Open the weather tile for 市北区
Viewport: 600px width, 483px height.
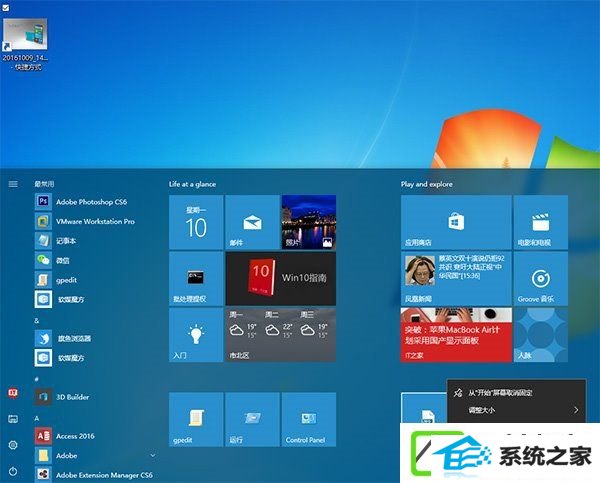click(281, 335)
